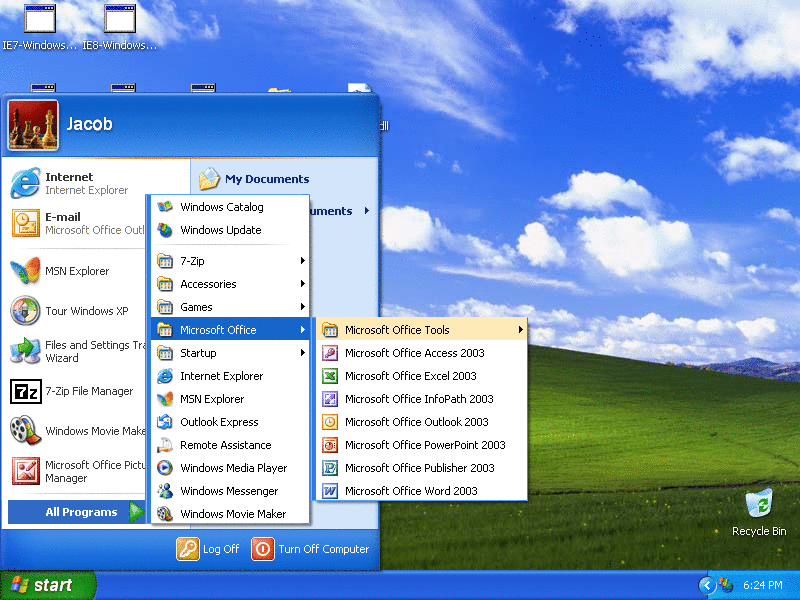Open Outlook 2003 using its clock icon

pyautogui.click(x=330, y=422)
